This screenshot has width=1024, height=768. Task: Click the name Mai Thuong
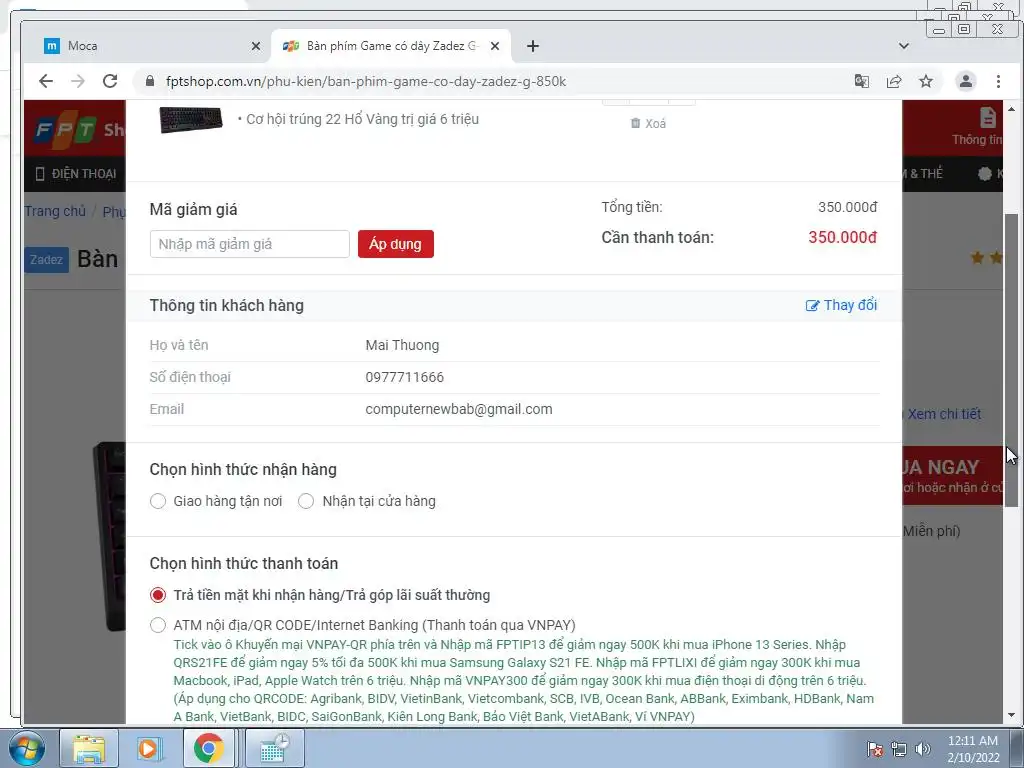pyautogui.click(x=402, y=345)
